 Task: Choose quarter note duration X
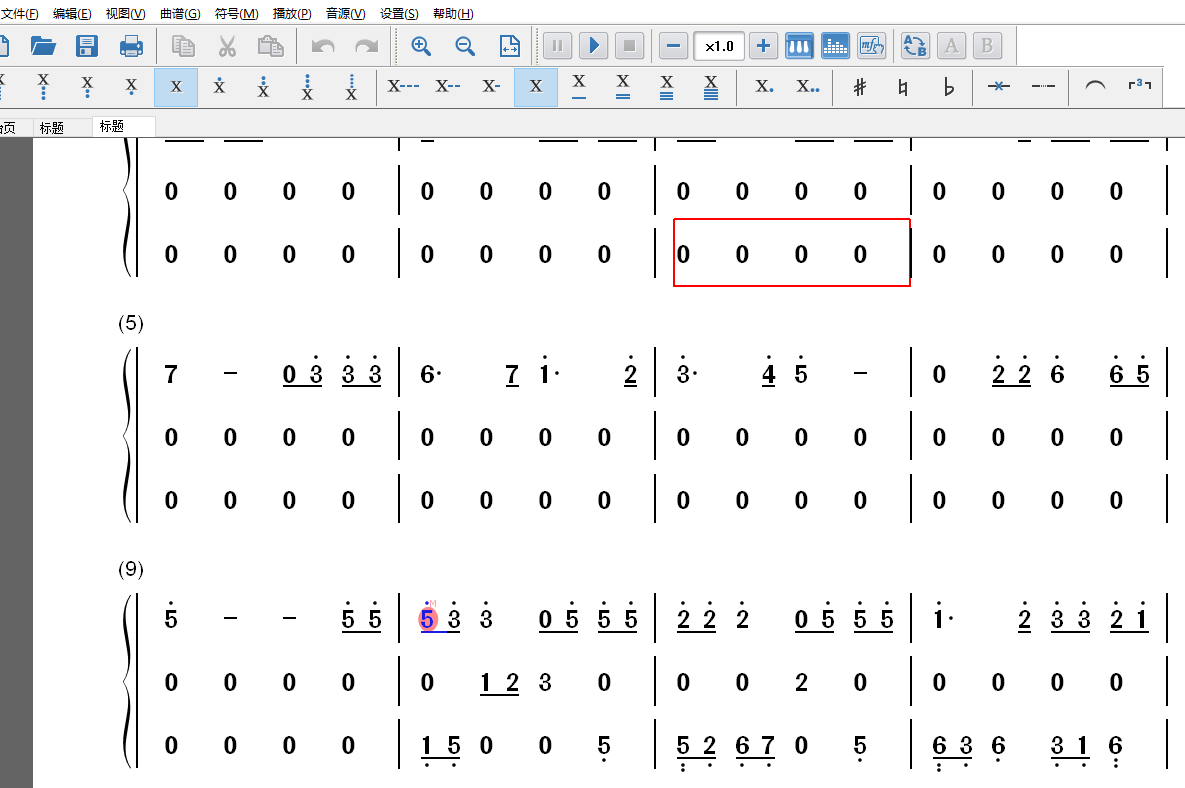pos(536,87)
